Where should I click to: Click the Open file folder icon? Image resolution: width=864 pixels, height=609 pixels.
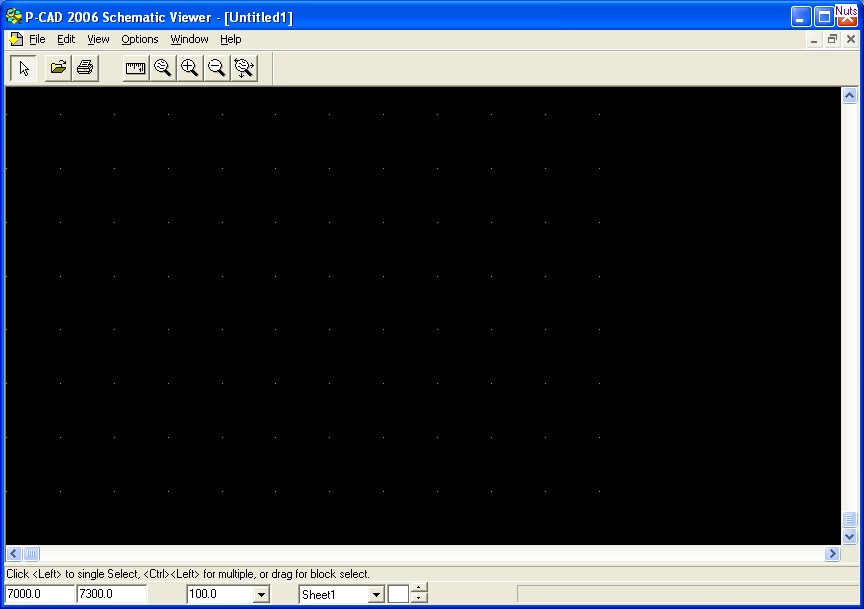59,68
